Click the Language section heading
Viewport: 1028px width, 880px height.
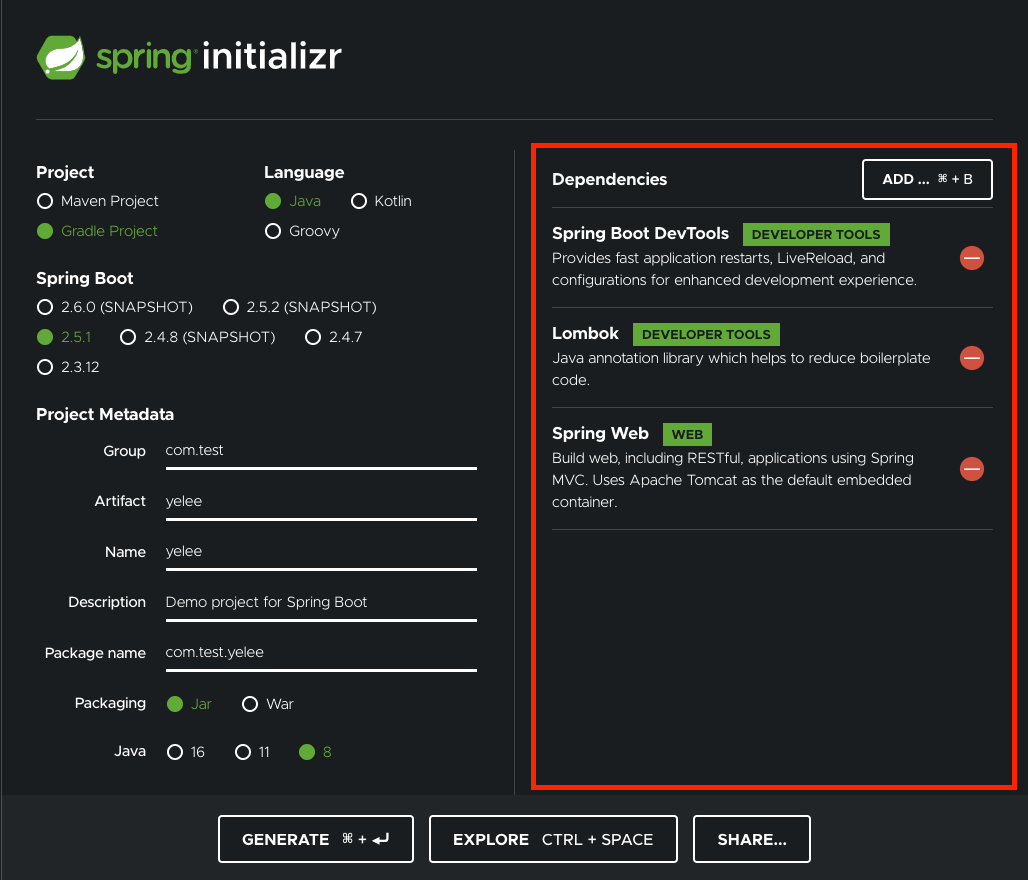[x=304, y=172]
